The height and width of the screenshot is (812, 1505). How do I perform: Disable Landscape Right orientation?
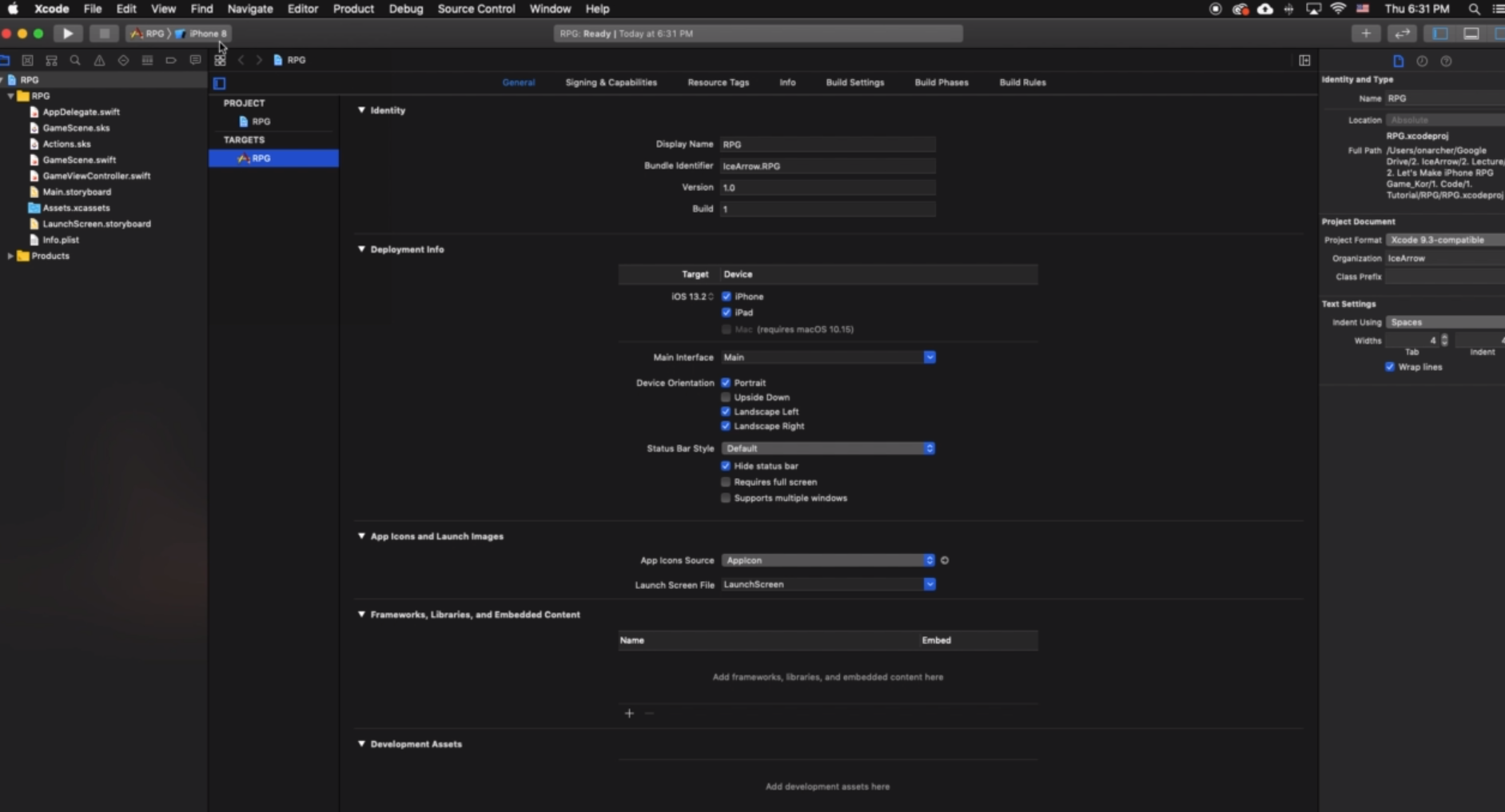pyautogui.click(x=726, y=426)
